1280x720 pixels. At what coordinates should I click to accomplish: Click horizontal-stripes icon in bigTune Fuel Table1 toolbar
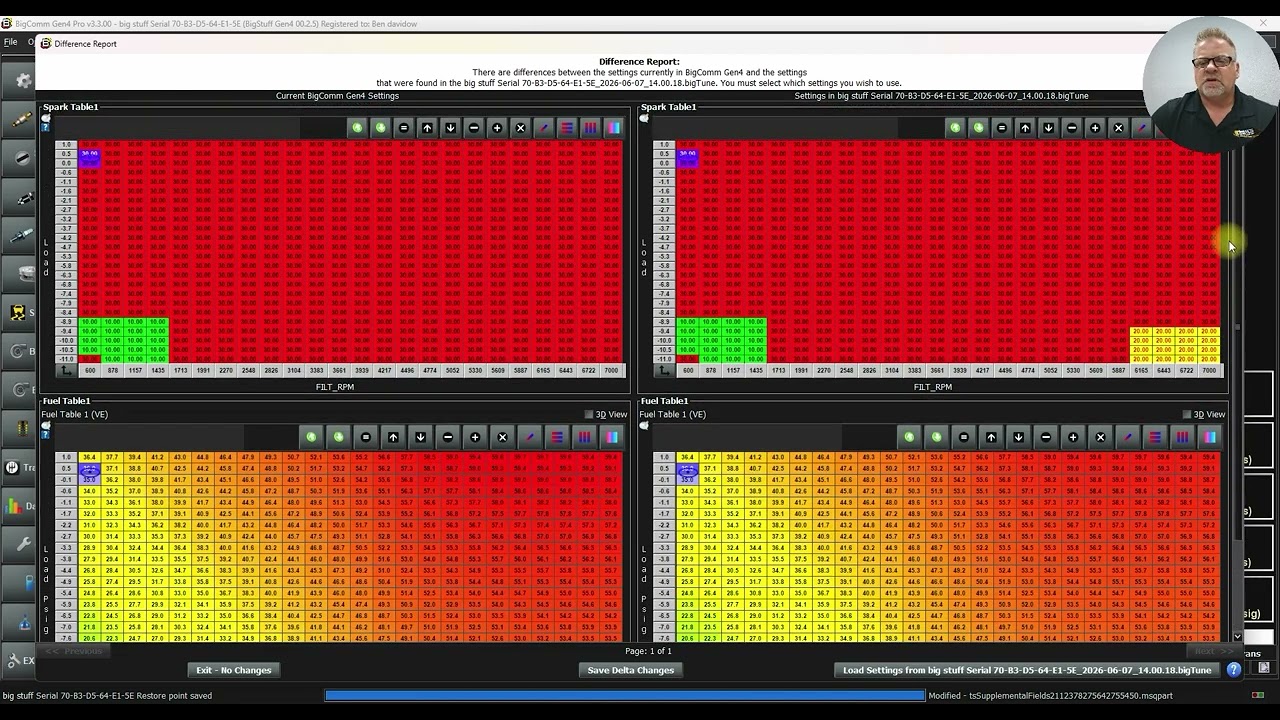pyautogui.click(x=1155, y=437)
